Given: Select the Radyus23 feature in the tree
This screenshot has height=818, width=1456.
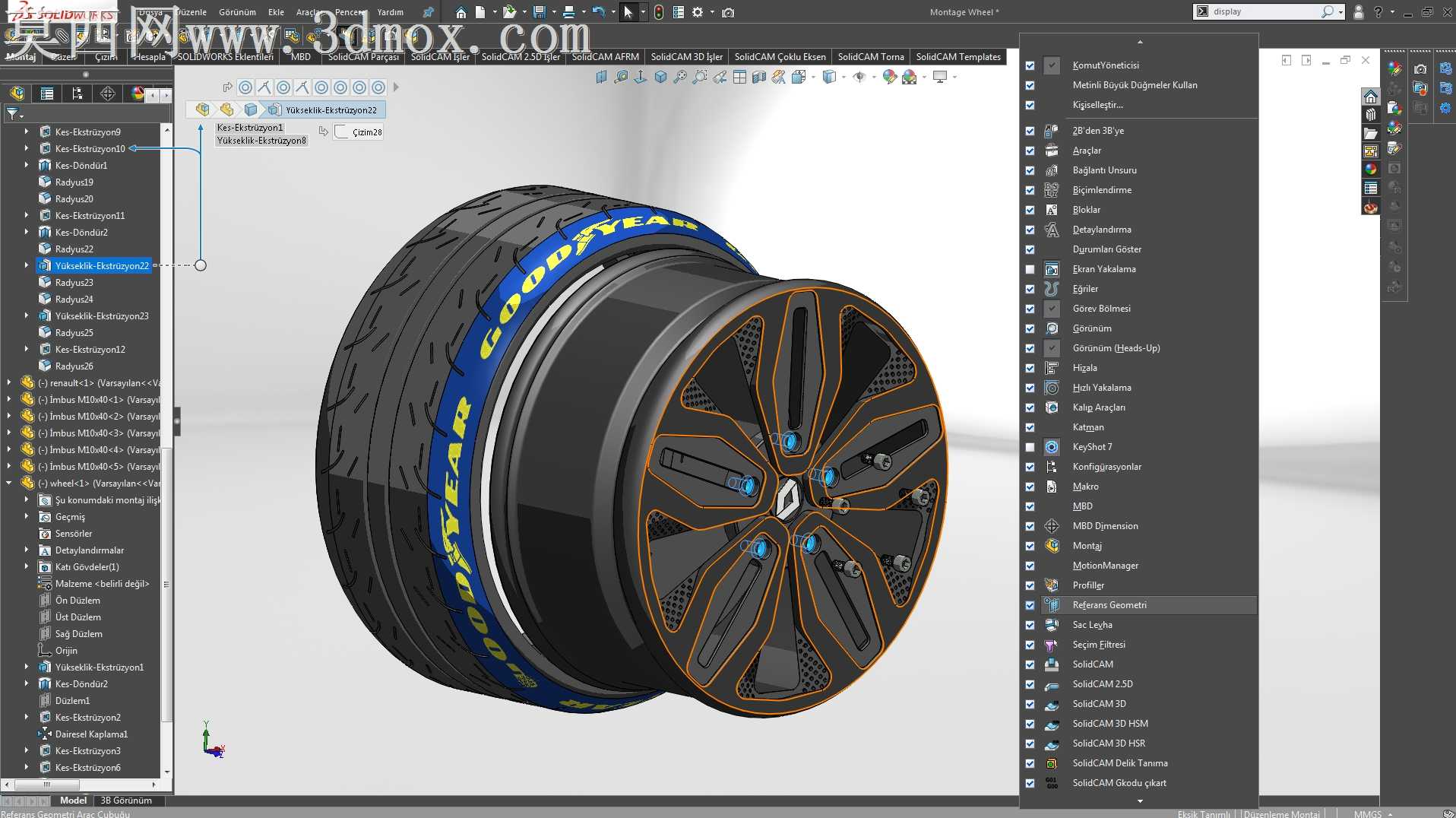Looking at the screenshot, I should click(74, 282).
